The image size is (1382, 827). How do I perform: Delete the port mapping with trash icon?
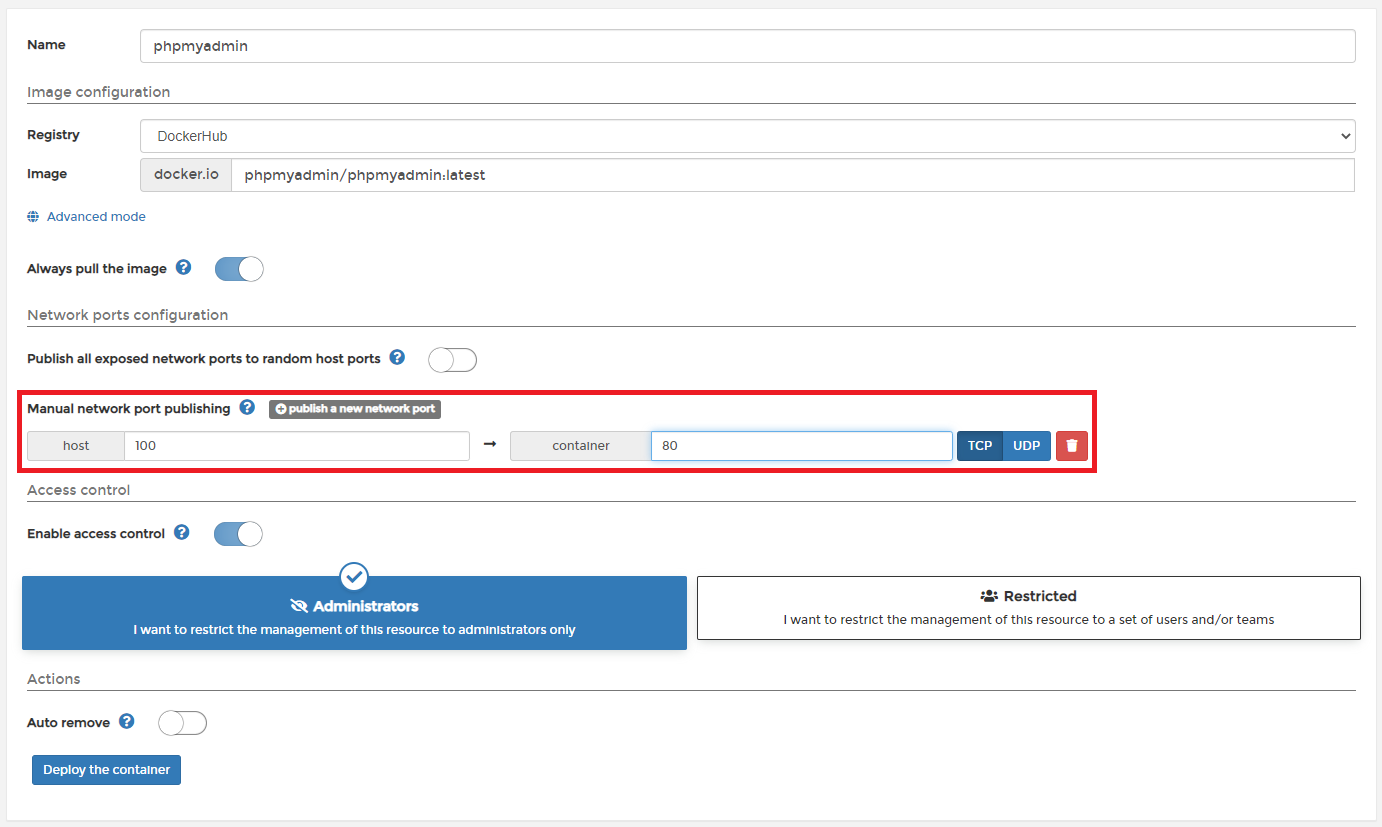[1072, 446]
